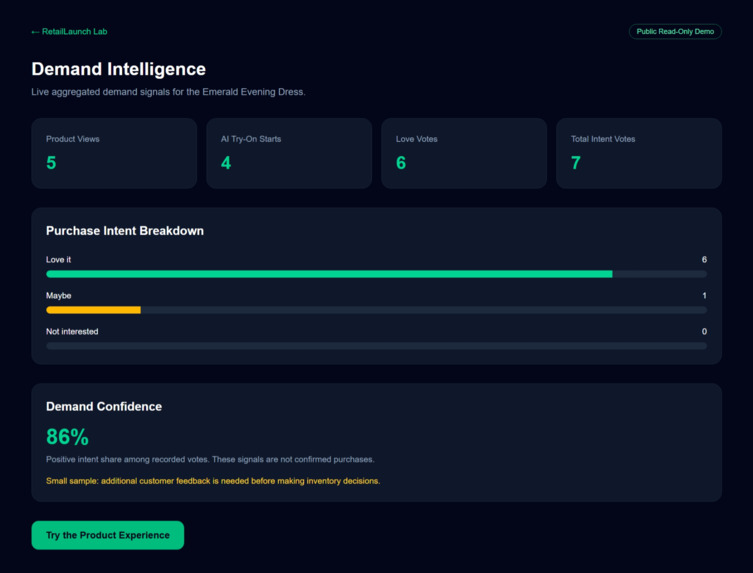Click the Total Intent Votes value 7

click(576, 163)
